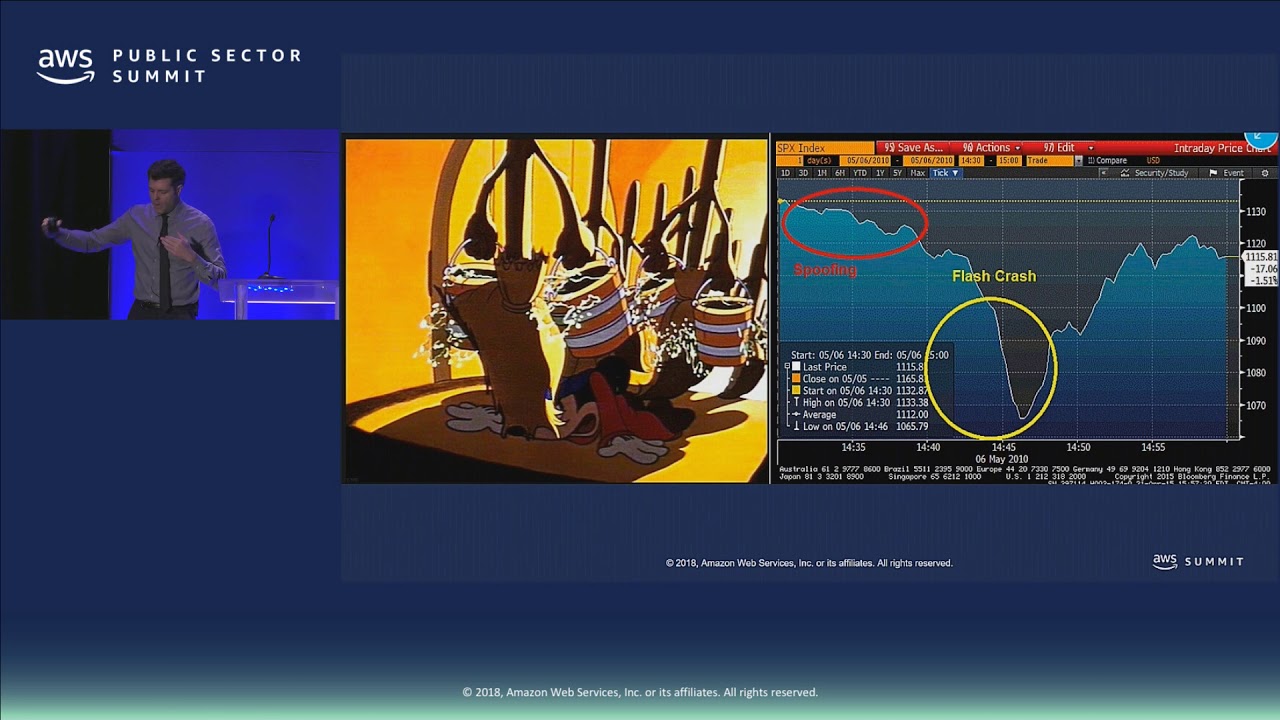Click the AWS Public Sector Summit logo
The height and width of the screenshot is (720, 1280).
169,66
